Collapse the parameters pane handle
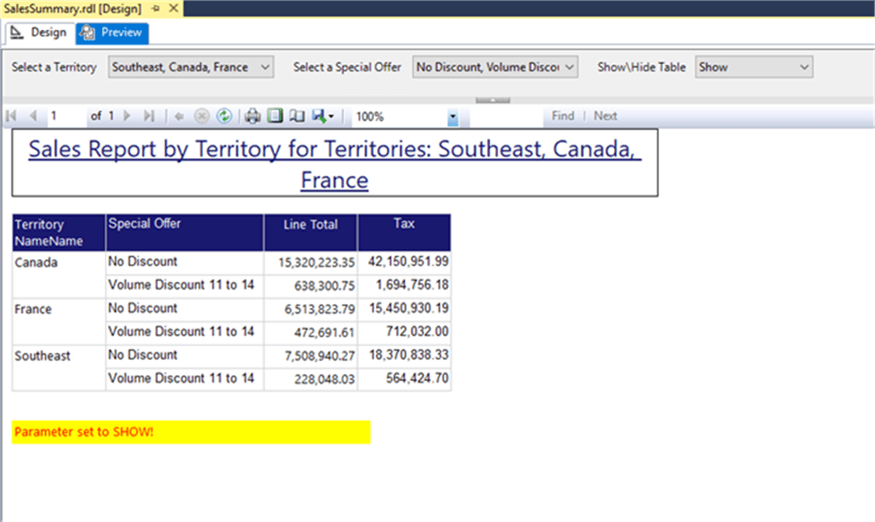The width and height of the screenshot is (875, 522). point(493,100)
